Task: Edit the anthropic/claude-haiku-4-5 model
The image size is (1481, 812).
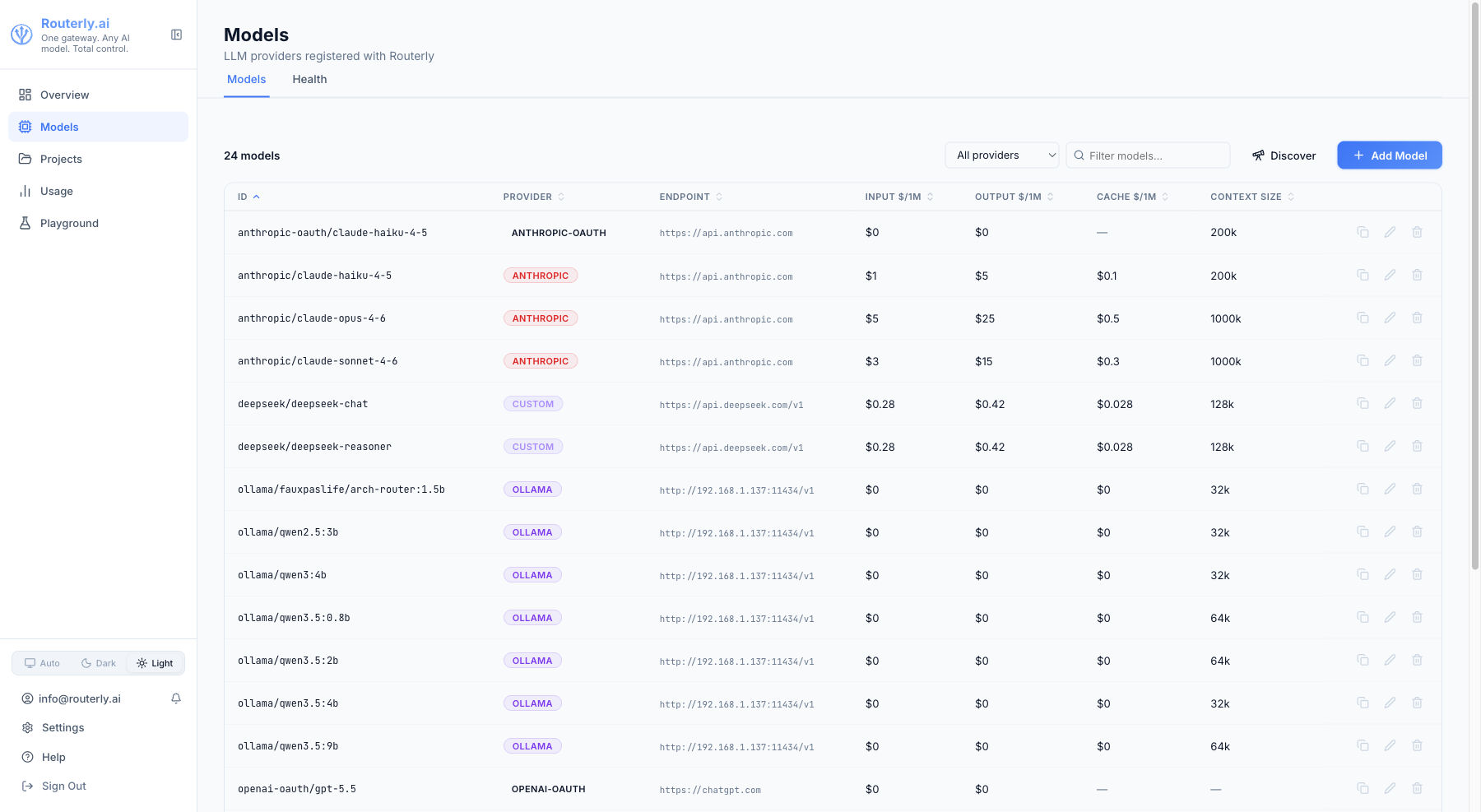Action: tap(1390, 275)
